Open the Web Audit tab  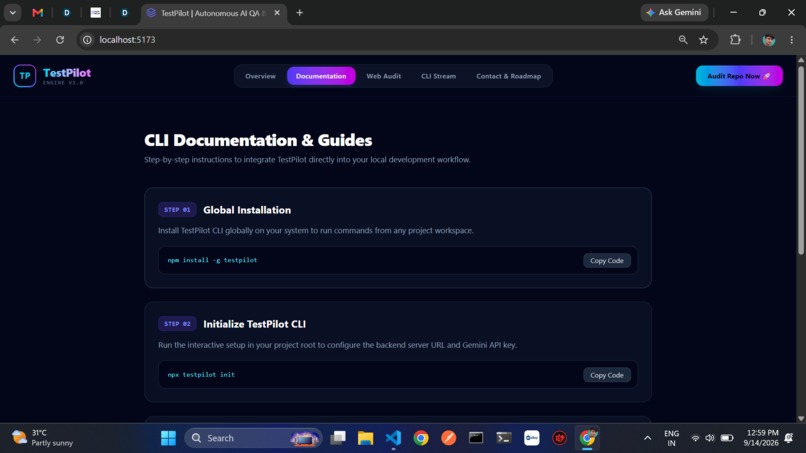[x=383, y=76]
